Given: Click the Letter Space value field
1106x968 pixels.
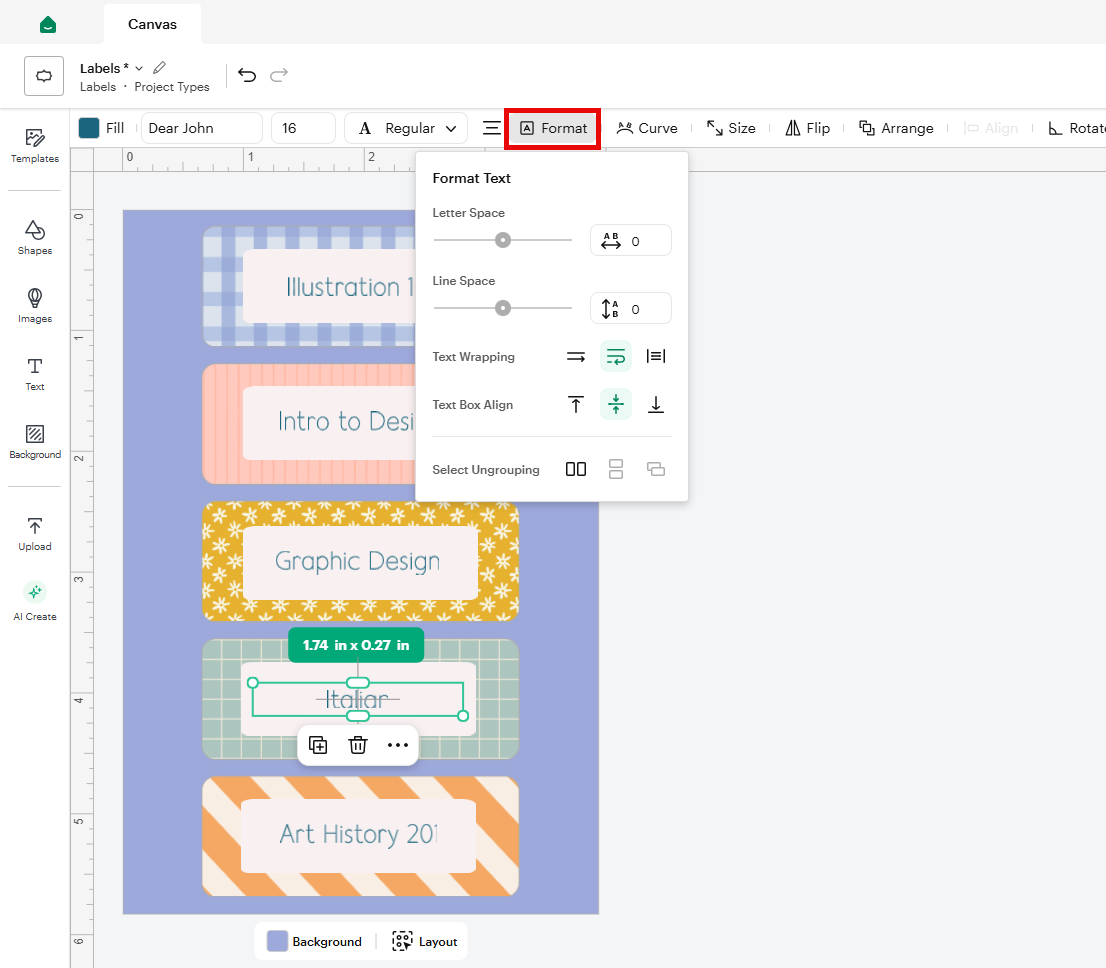Looking at the screenshot, I should coord(631,241).
